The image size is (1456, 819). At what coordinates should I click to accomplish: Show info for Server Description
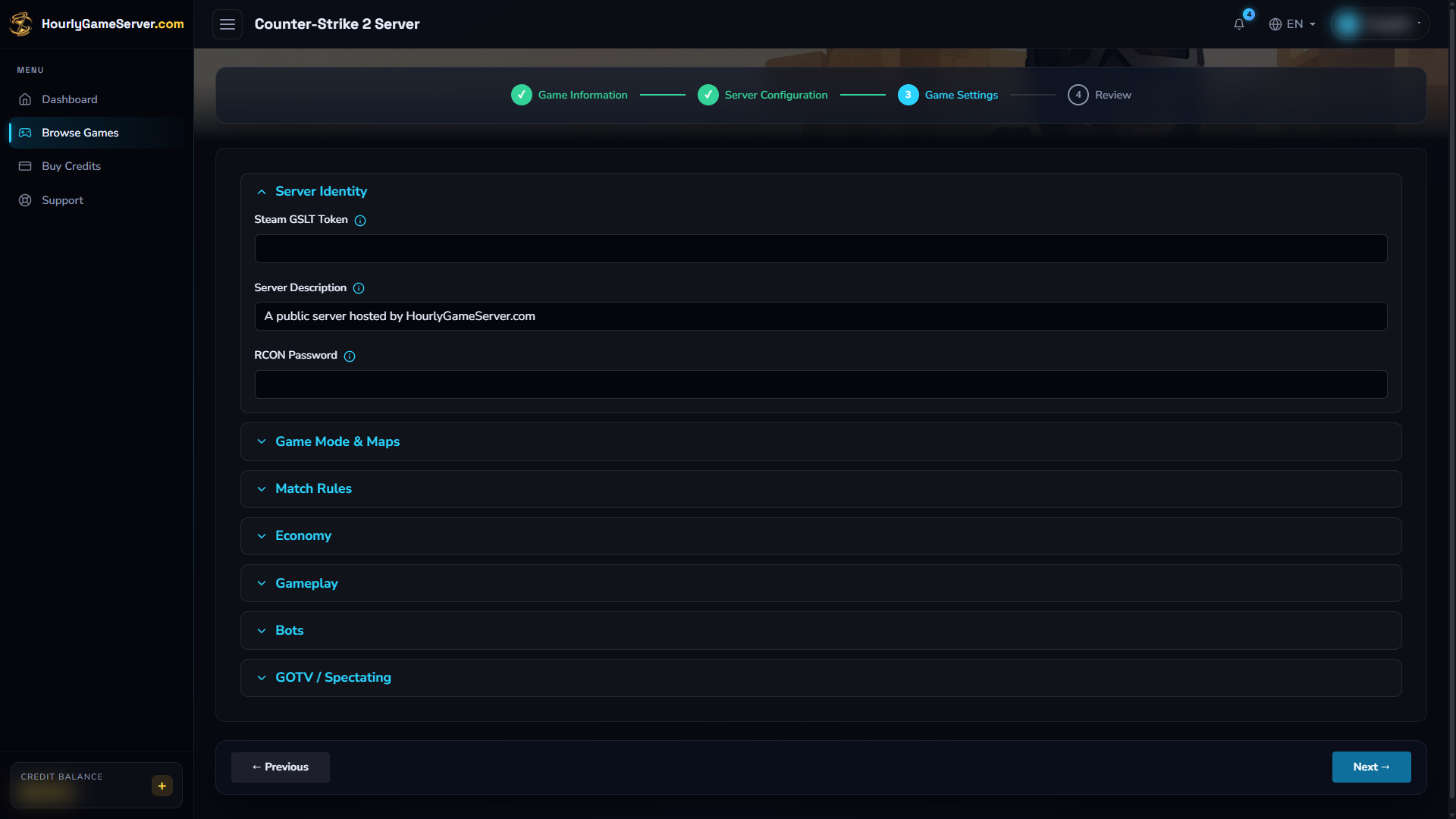click(x=359, y=288)
